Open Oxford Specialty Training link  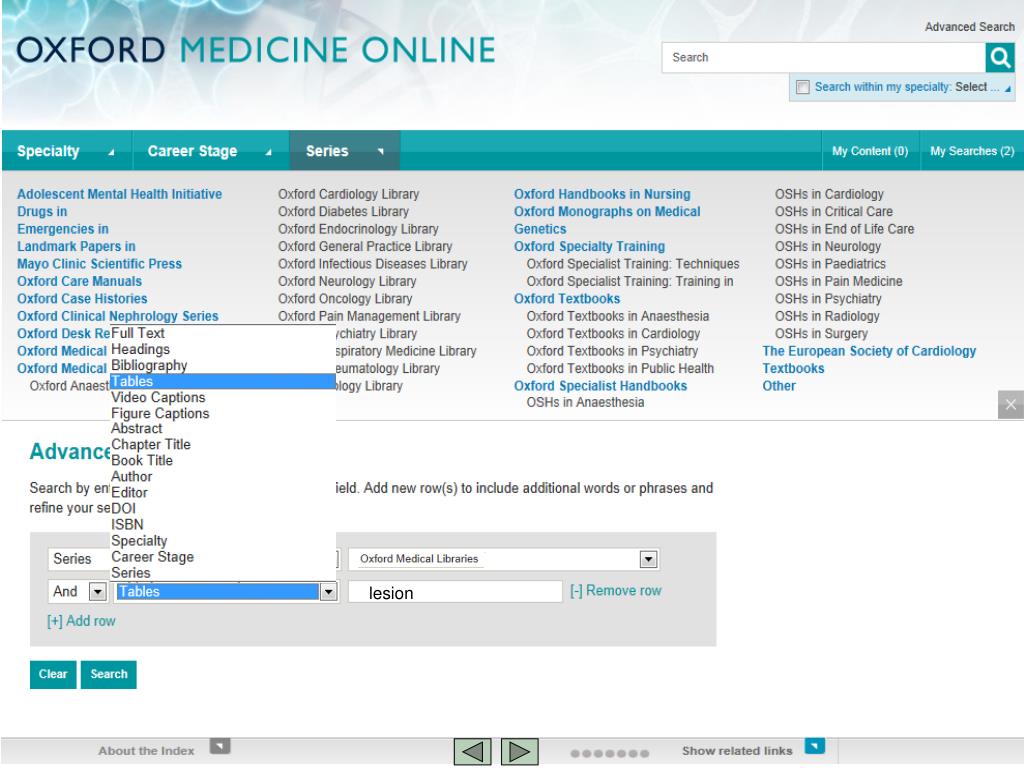tap(590, 246)
